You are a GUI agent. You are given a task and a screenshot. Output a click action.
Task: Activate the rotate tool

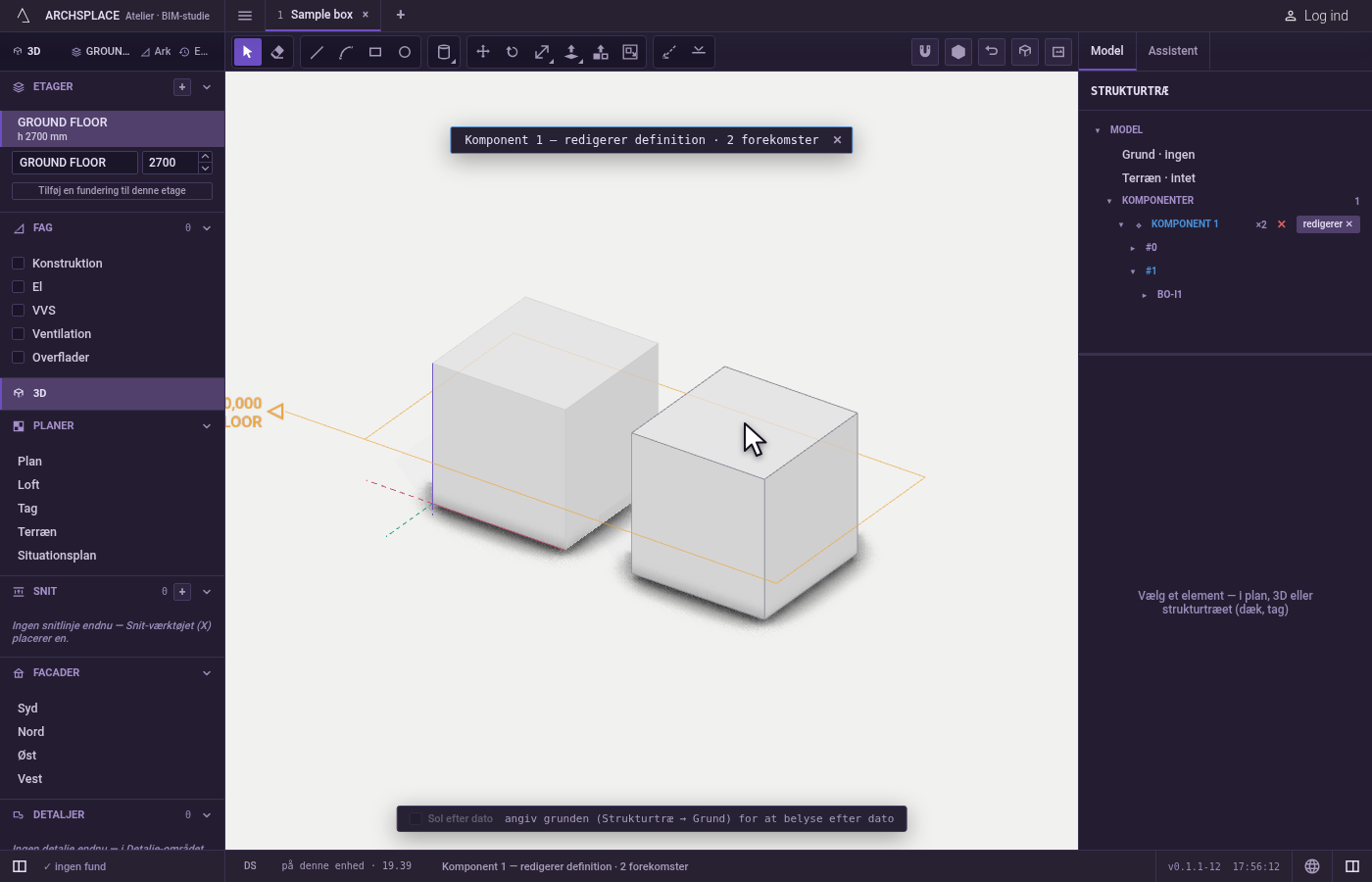tap(513, 52)
